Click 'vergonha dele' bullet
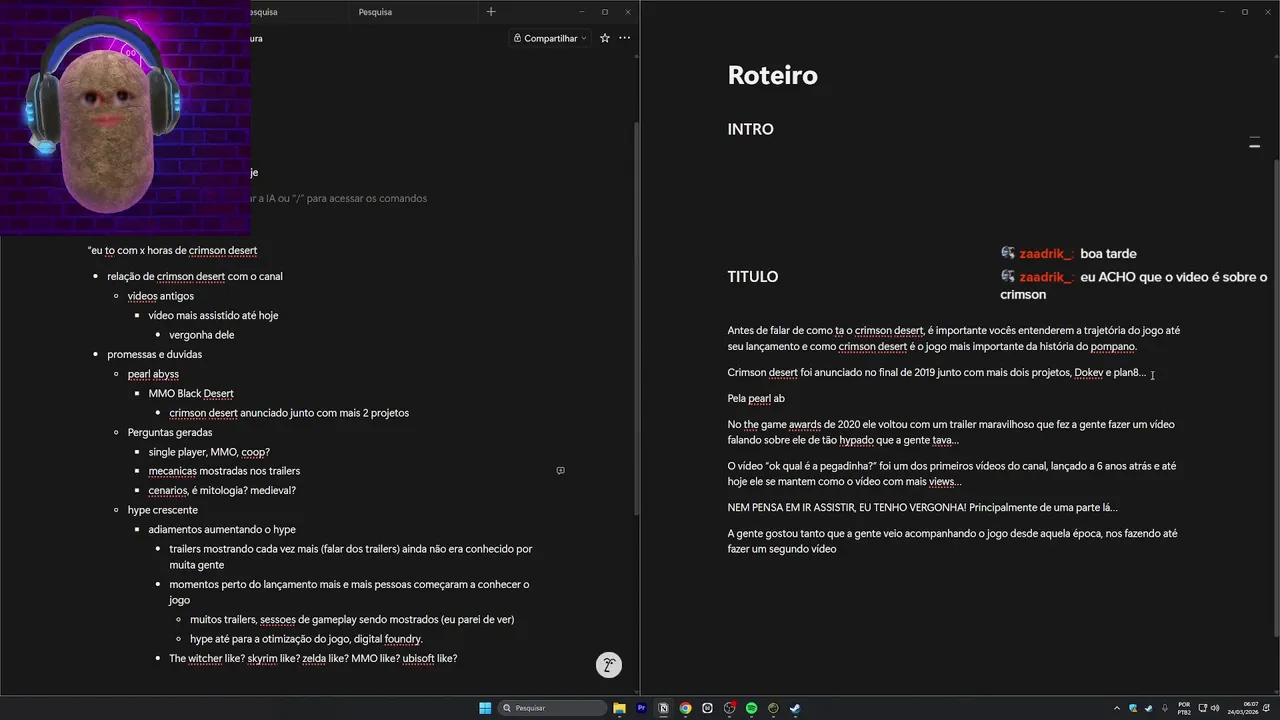This screenshot has height=720, width=1280. coord(201,335)
